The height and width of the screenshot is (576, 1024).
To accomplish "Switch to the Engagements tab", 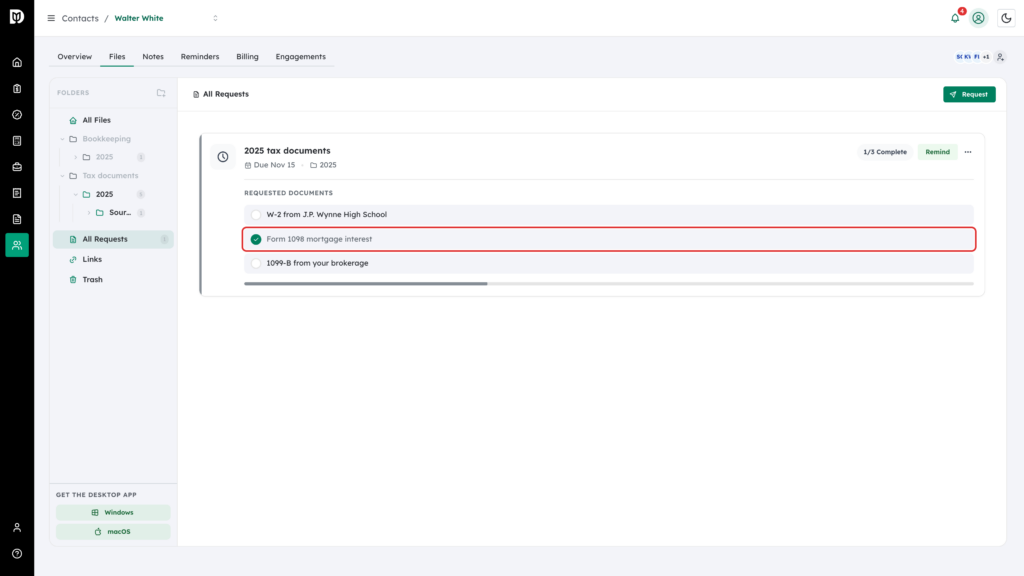I will [x=300, y=57].
